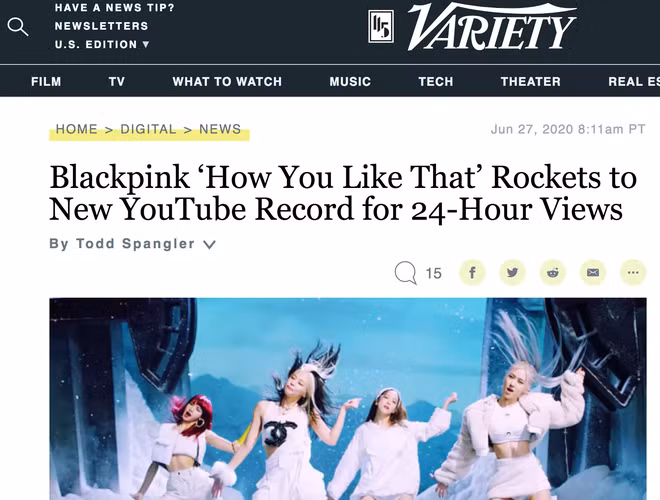Go to the Music section
Viewport: 660px width, 500px height.
pos(350,81)
